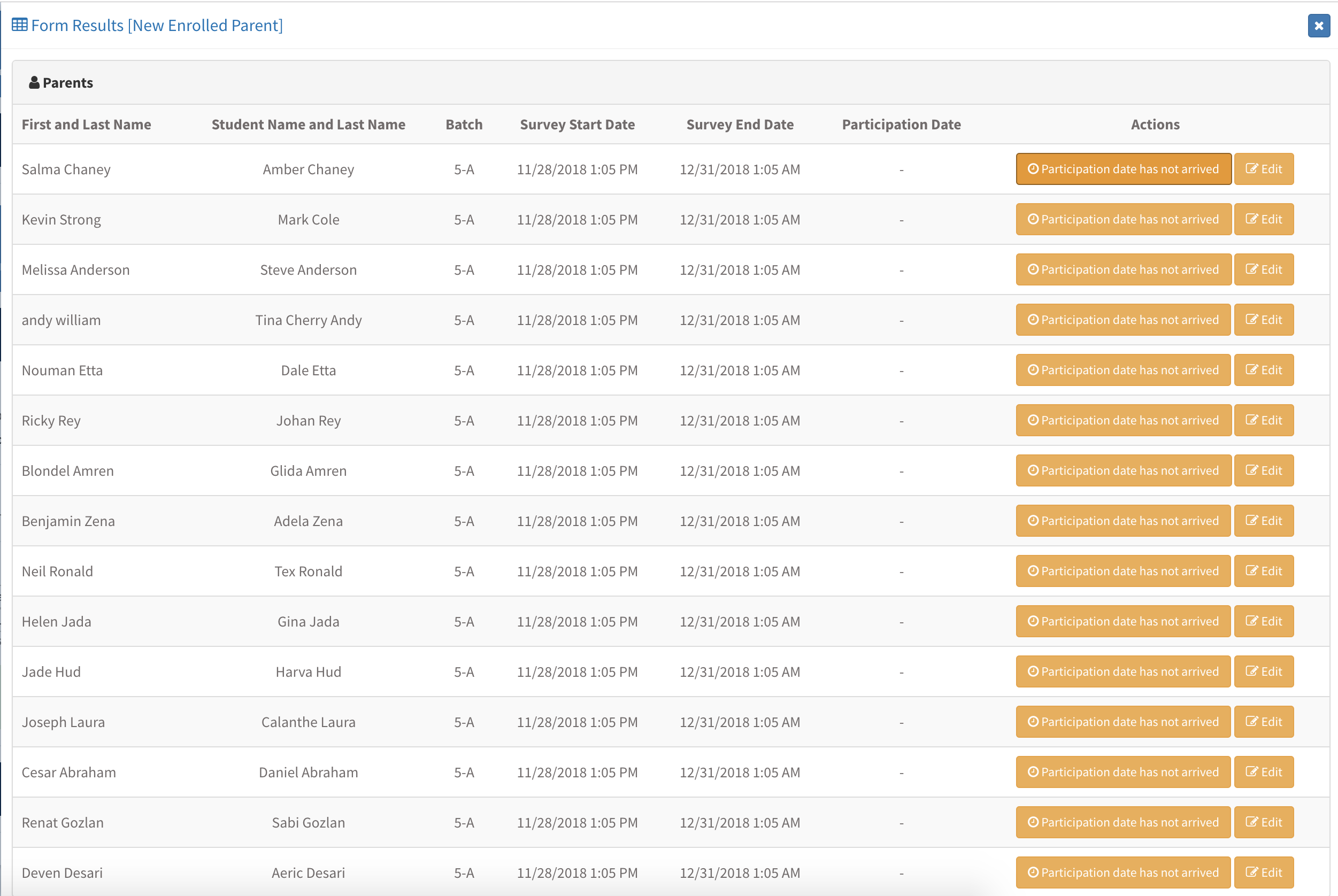The image size is (1338, 896).
Task: Select student name Steve Anderson
Action: [x=309, y=270]
